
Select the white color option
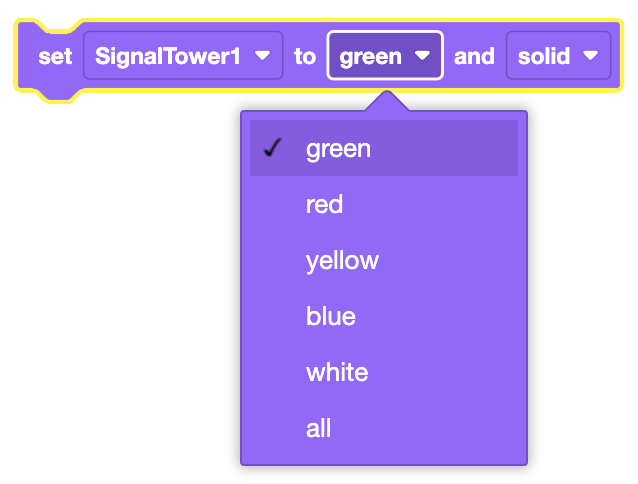[337, 373]
